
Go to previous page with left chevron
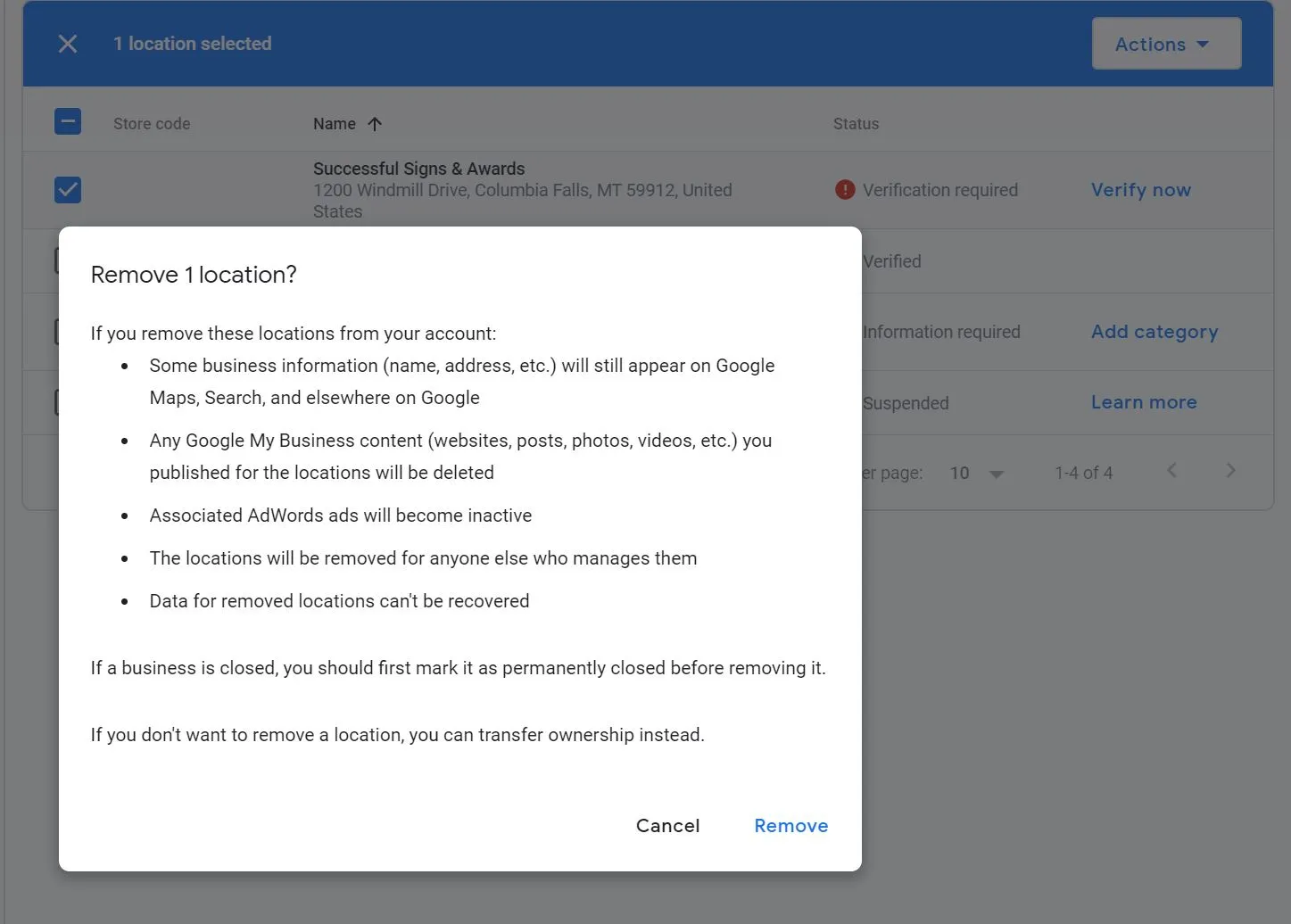click(x=1172, y=470)
